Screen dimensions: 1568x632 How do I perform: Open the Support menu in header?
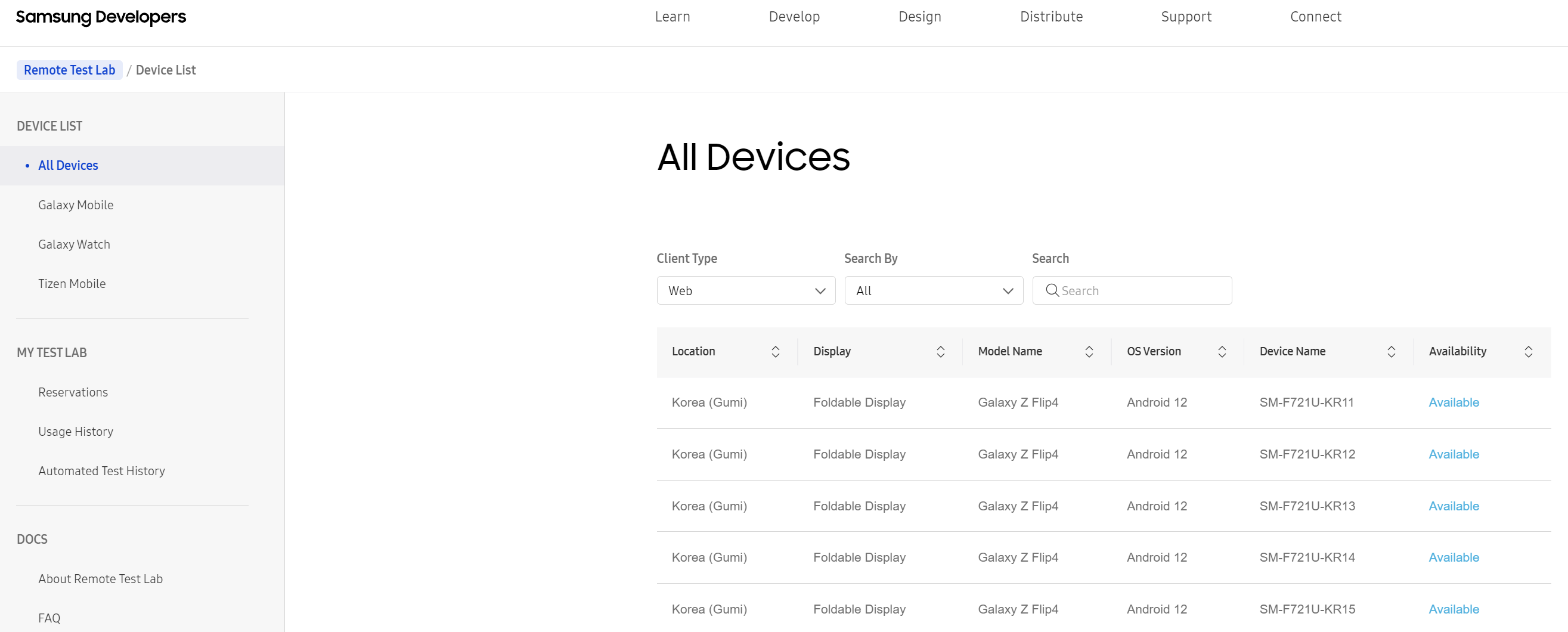click(1186, 17)
